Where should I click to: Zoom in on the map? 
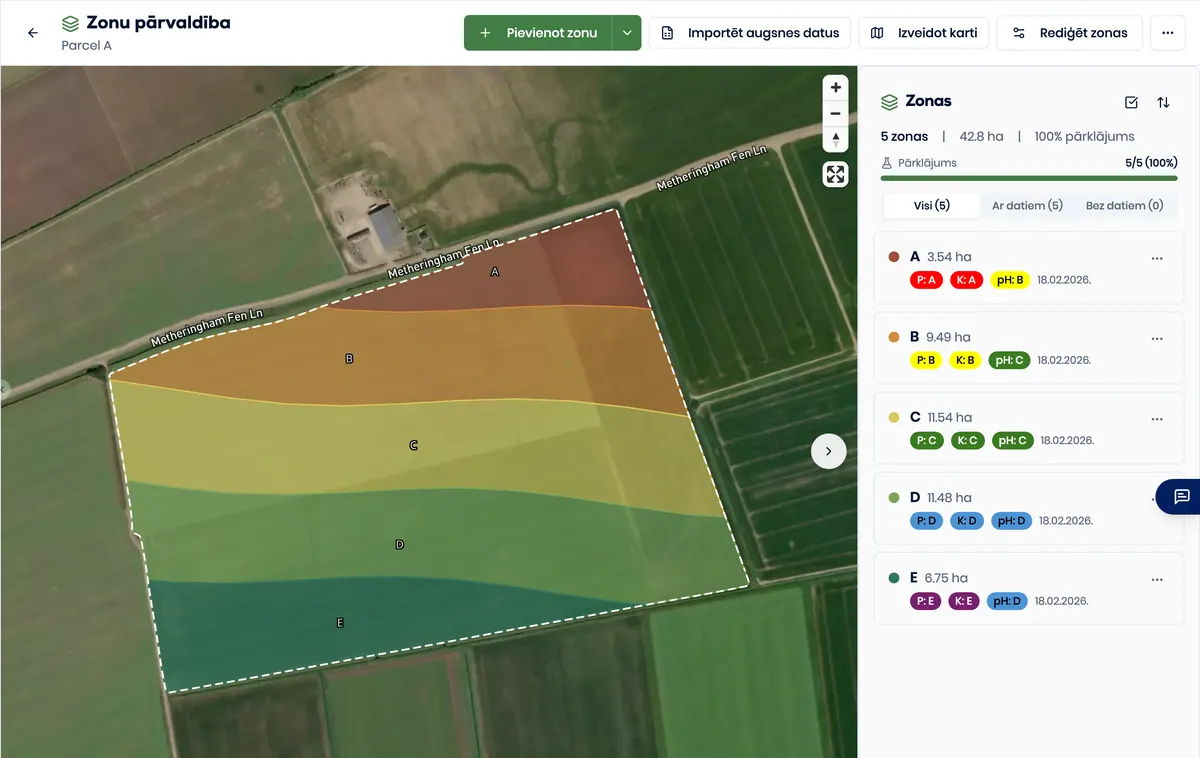(x=836, y=88)
